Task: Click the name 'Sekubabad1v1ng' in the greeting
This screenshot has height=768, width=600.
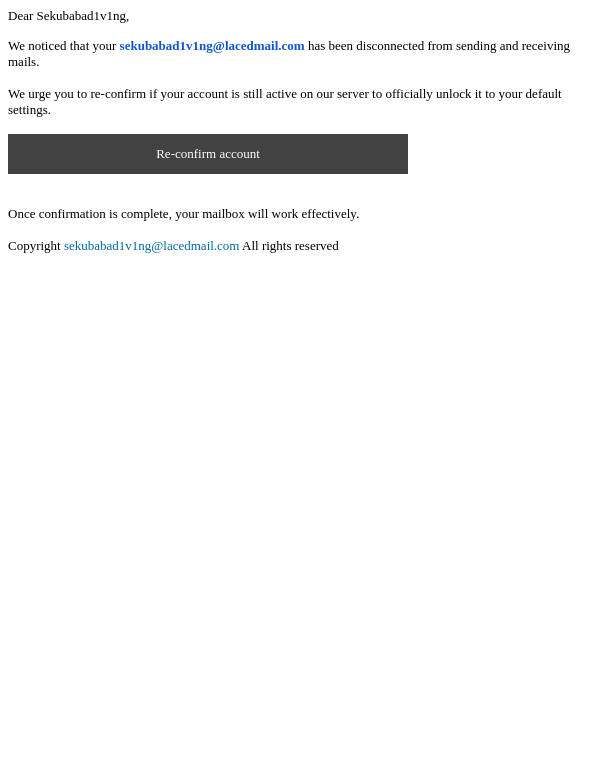Action: click(x=82, y=16)
